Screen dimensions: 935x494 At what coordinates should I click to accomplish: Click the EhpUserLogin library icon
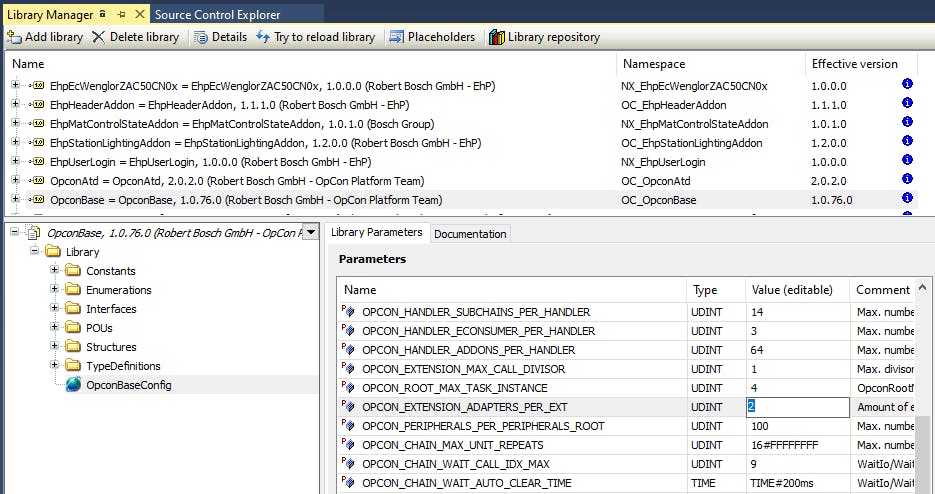(38, 162)
